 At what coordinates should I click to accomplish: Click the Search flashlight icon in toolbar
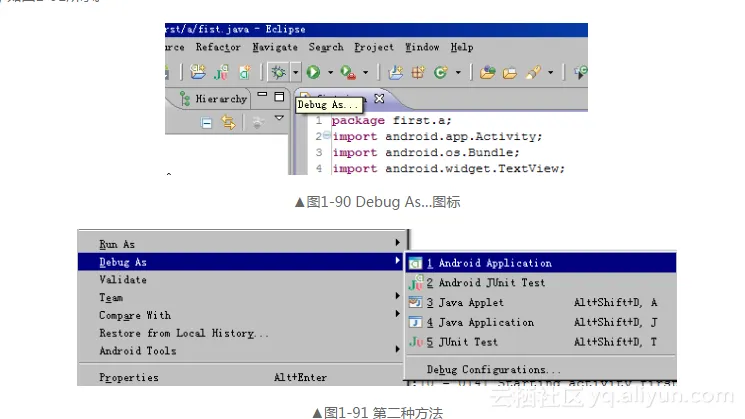(533, 72)
